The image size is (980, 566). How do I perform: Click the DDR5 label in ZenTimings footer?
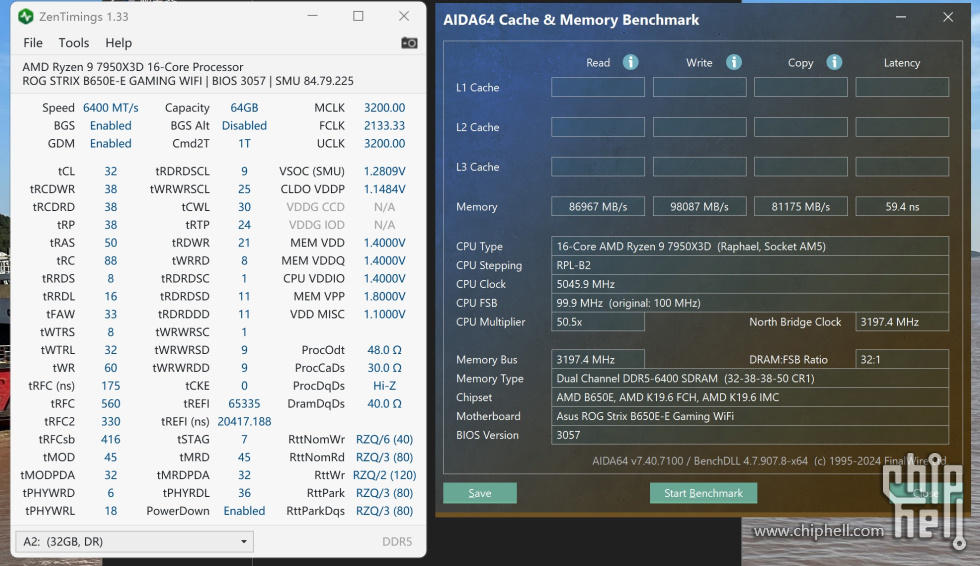tap(397, 542)
